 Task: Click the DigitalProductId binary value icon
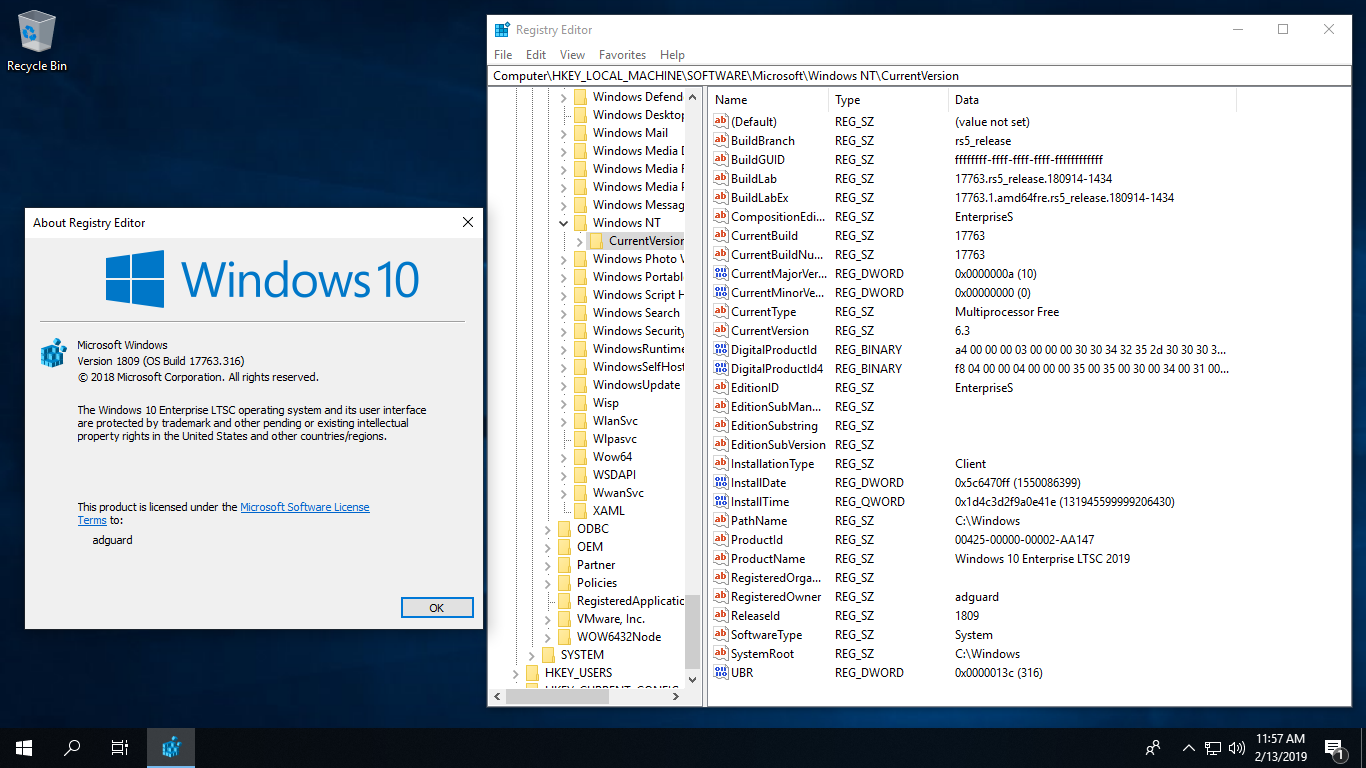click(721, 349)
